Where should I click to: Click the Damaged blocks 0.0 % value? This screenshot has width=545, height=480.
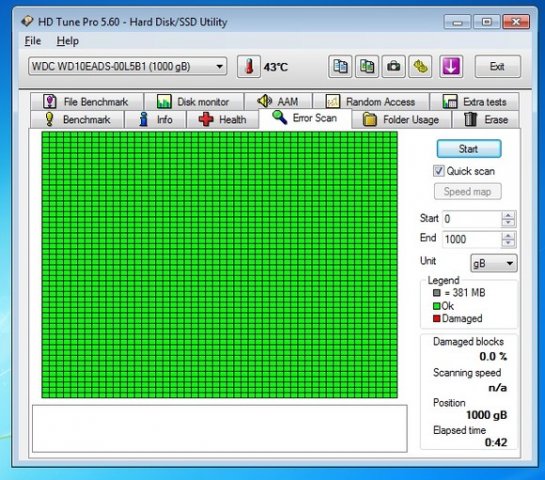pos(493,357)
